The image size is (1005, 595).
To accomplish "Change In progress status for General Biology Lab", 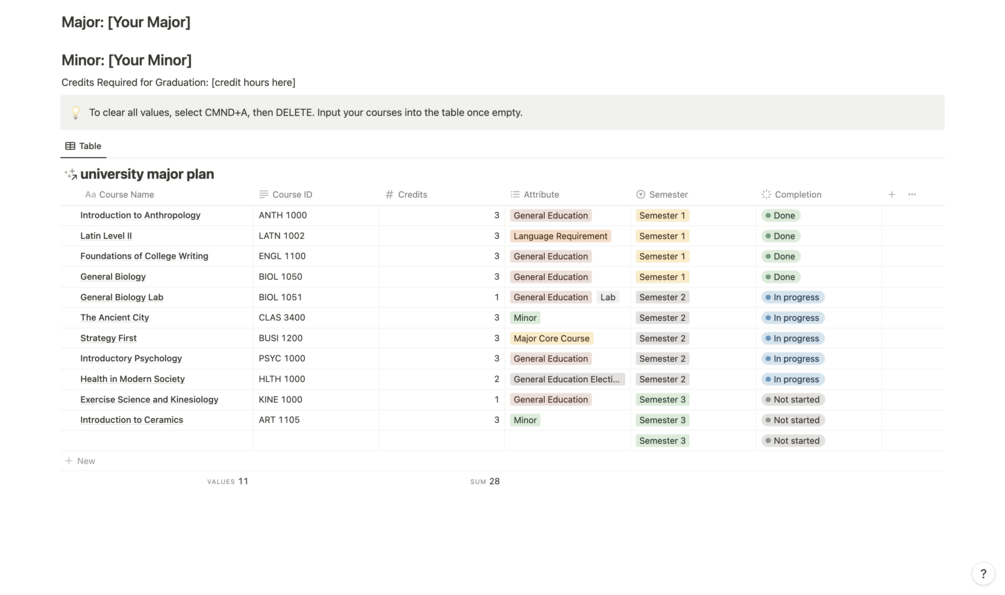I will (x=792, y=298).
